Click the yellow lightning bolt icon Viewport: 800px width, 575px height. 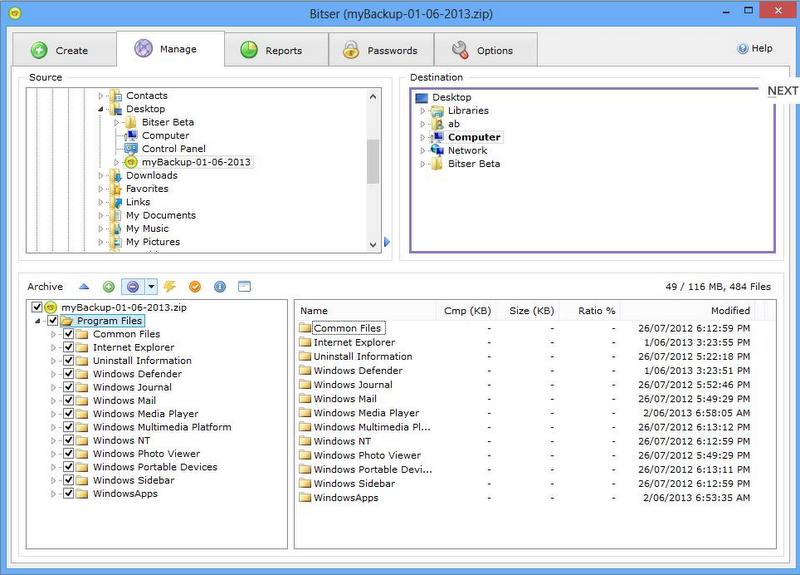170,286
